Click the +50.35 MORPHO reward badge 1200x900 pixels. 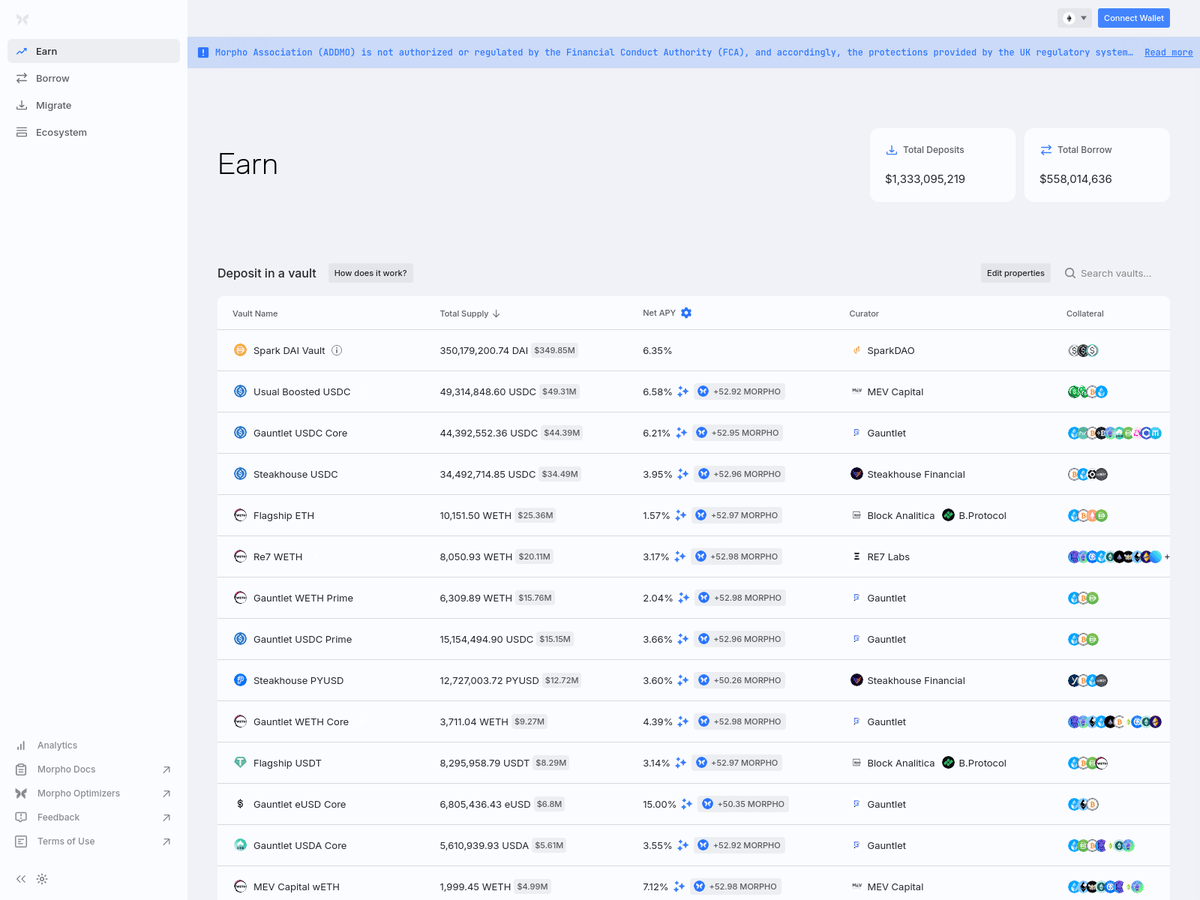[x=743, y=804]
